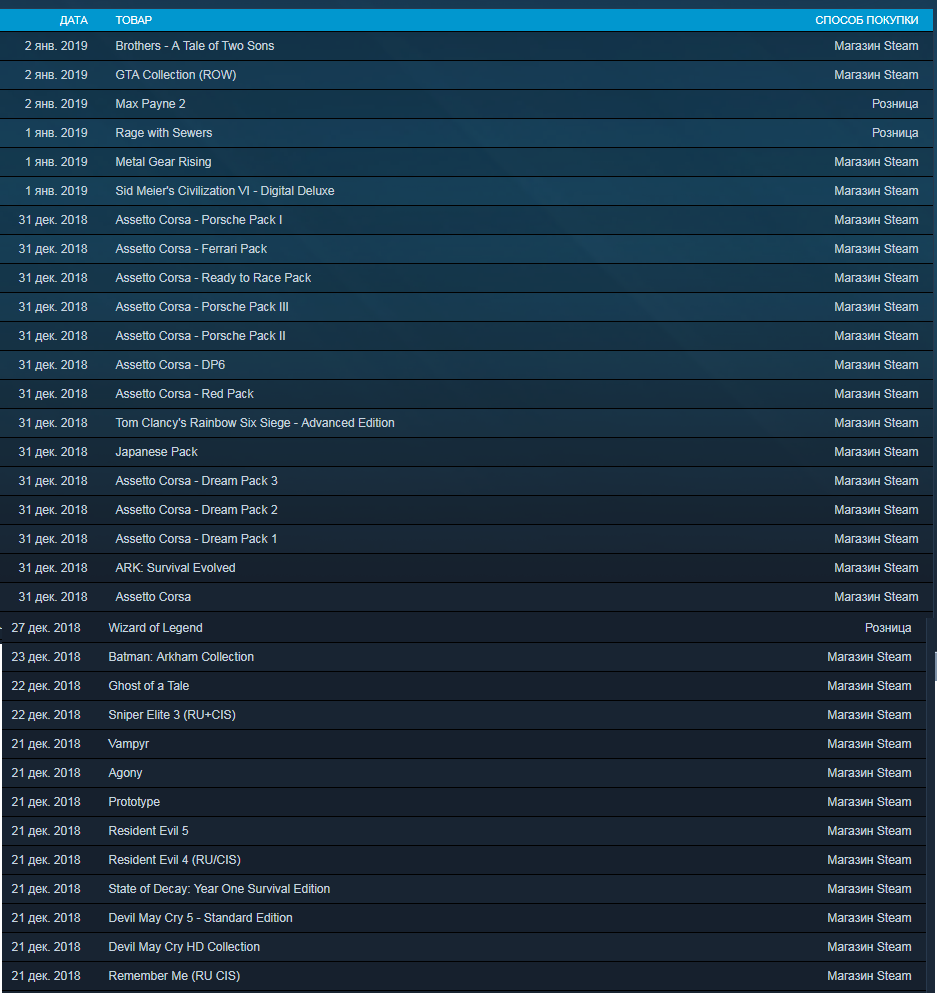Click Магазин Steam for Batman: Arkham Collection
Image resolution: width=937 pixels, height=993 pixels.
point(869,657)
